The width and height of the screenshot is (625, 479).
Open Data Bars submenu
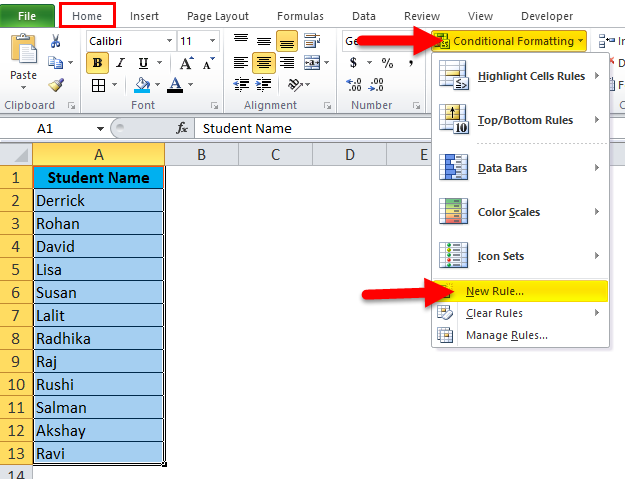520,168
